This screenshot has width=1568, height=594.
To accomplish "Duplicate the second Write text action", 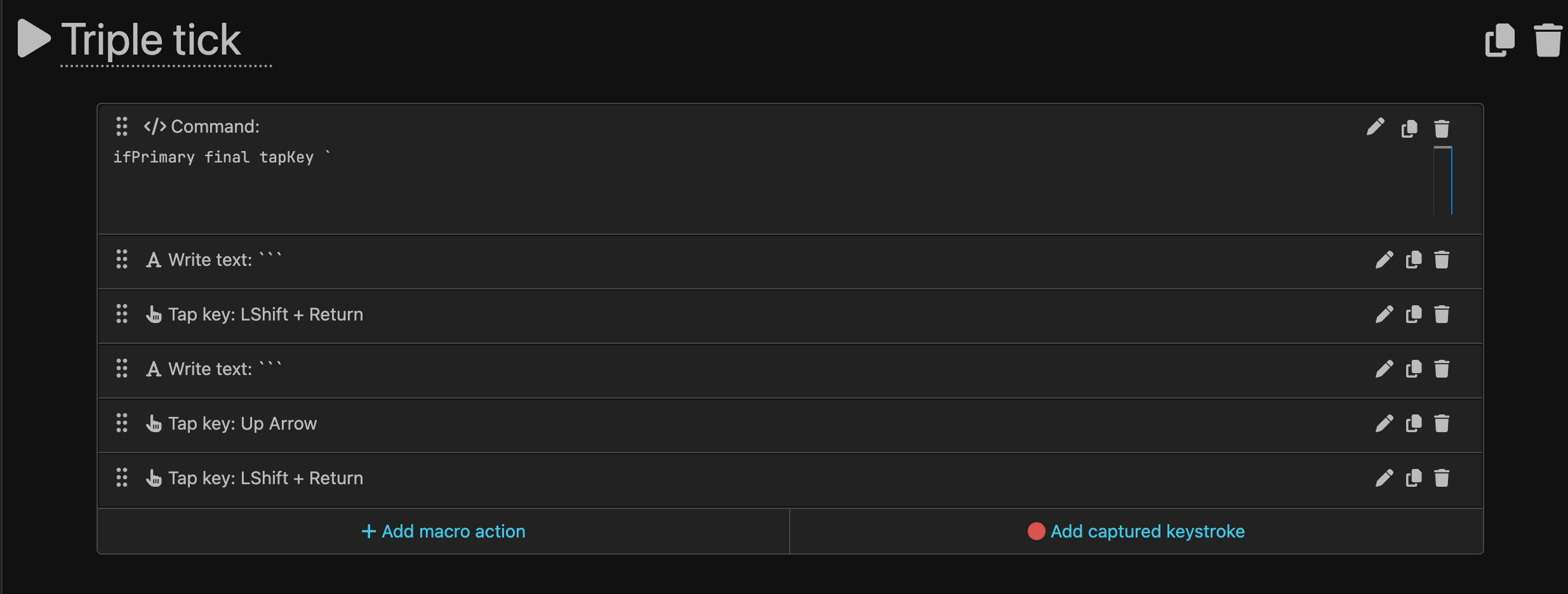I will [x=1414, y=369].
